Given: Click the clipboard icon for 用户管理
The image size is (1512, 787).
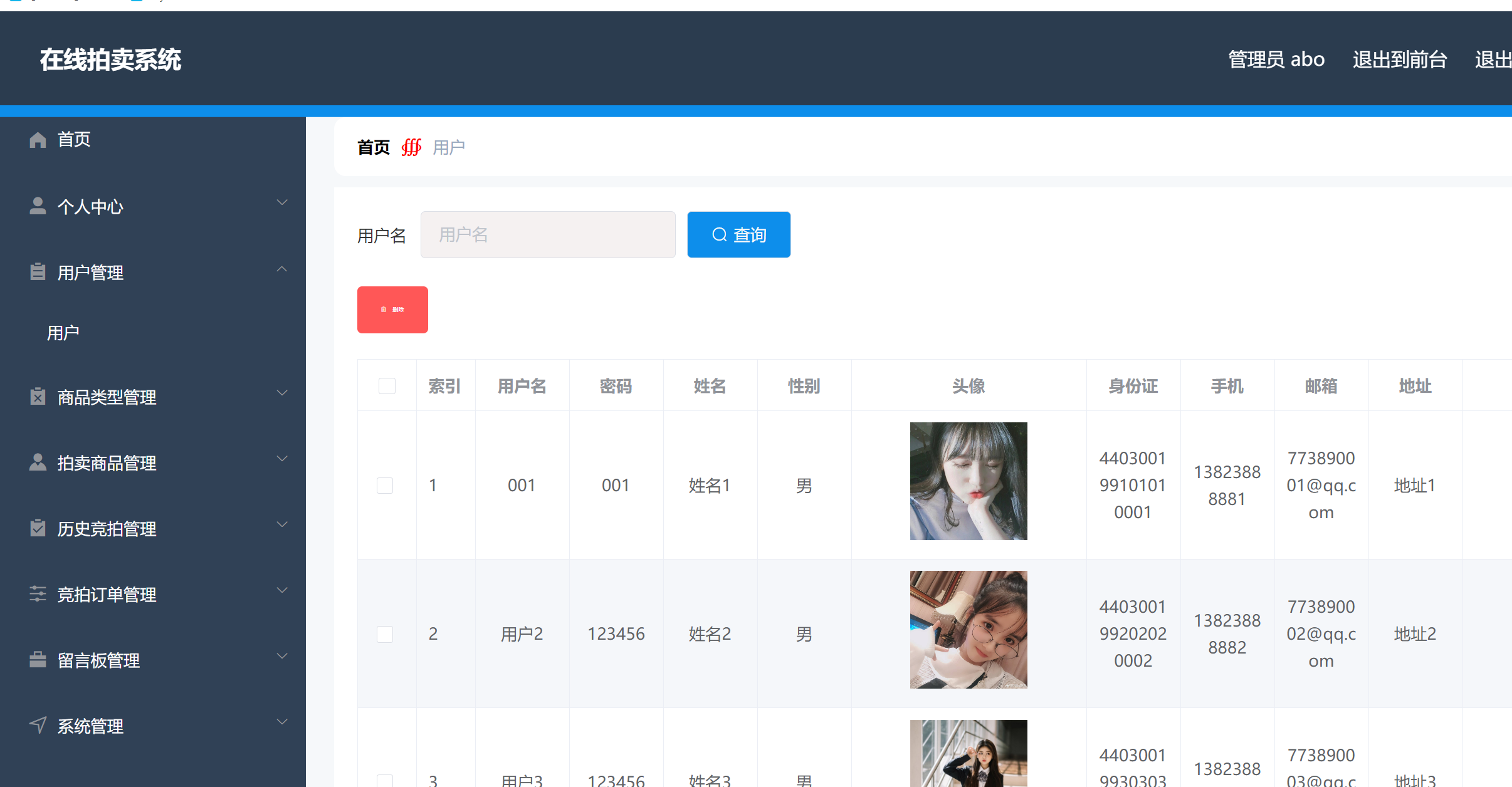Looking at the screenshot, I should [37, 271].
